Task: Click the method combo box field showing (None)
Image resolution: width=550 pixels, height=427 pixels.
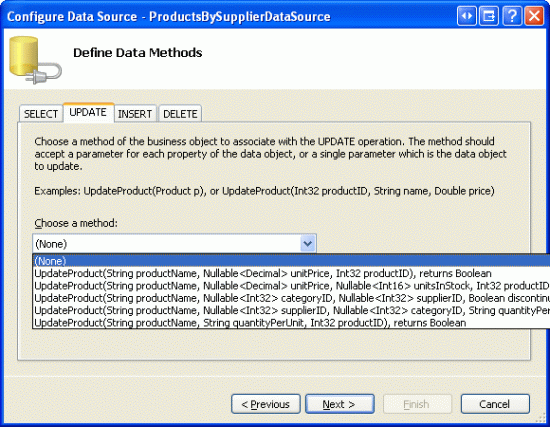Action: 174,243
